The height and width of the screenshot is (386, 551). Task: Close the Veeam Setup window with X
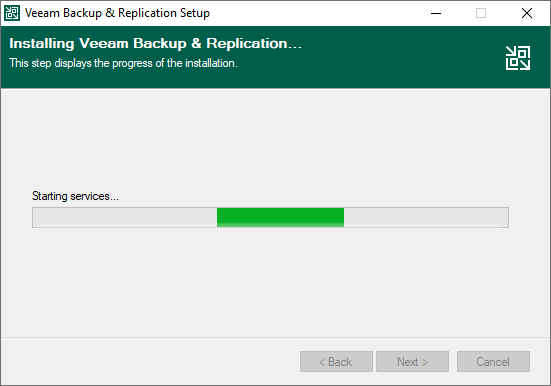526,13
